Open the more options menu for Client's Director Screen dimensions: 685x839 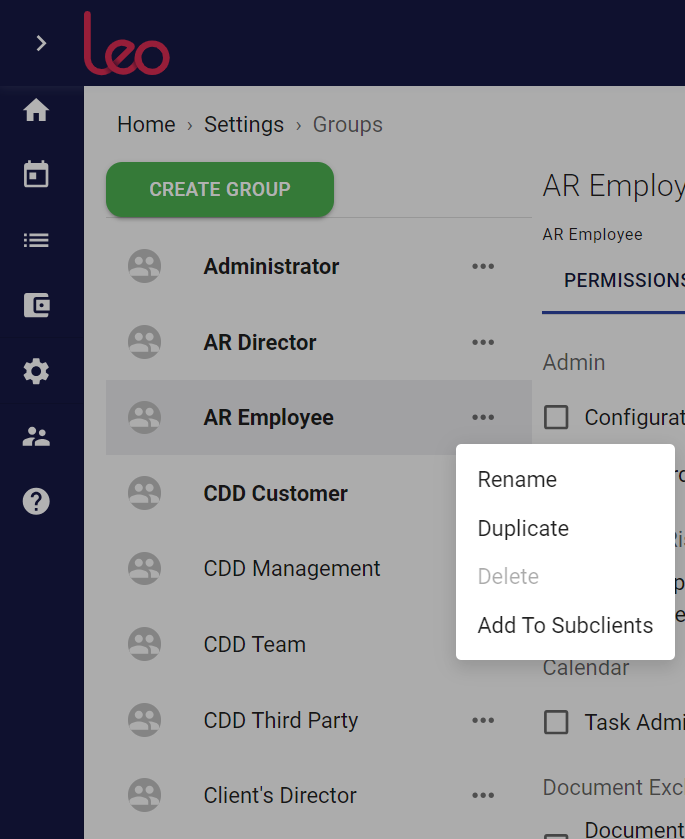tap(483, 795)
